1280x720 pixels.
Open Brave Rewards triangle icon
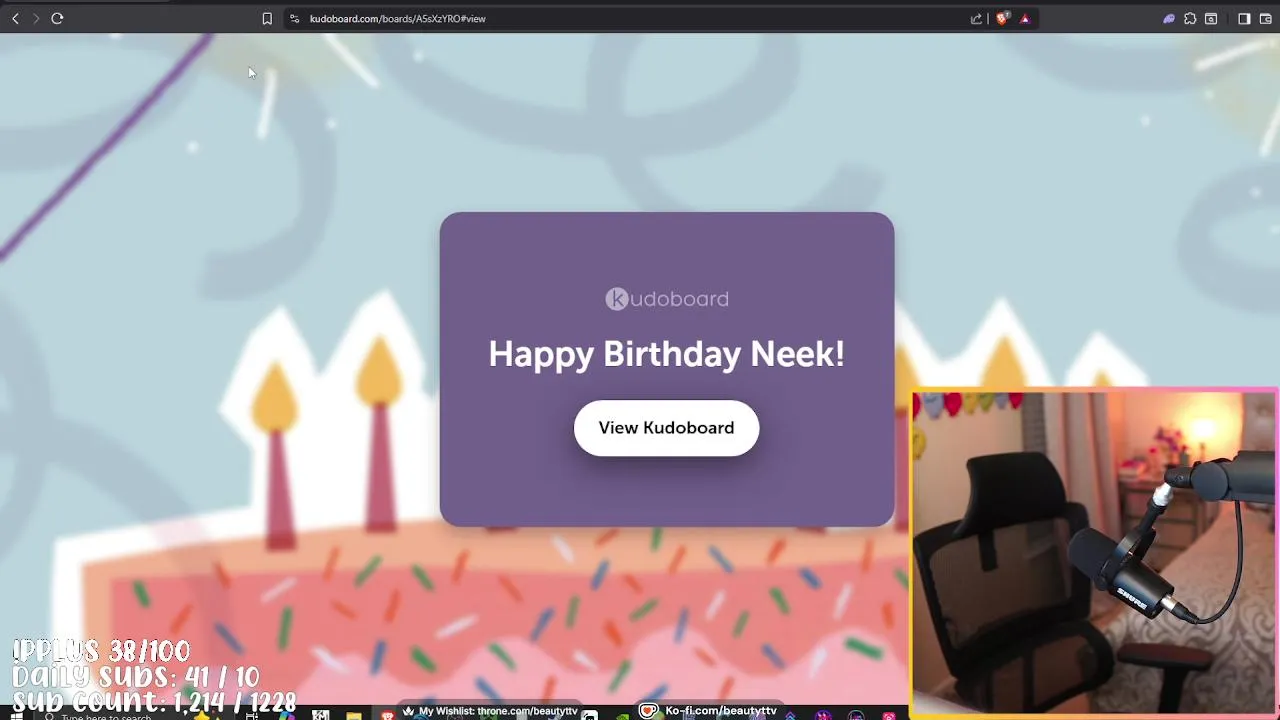click(1025, 18)
